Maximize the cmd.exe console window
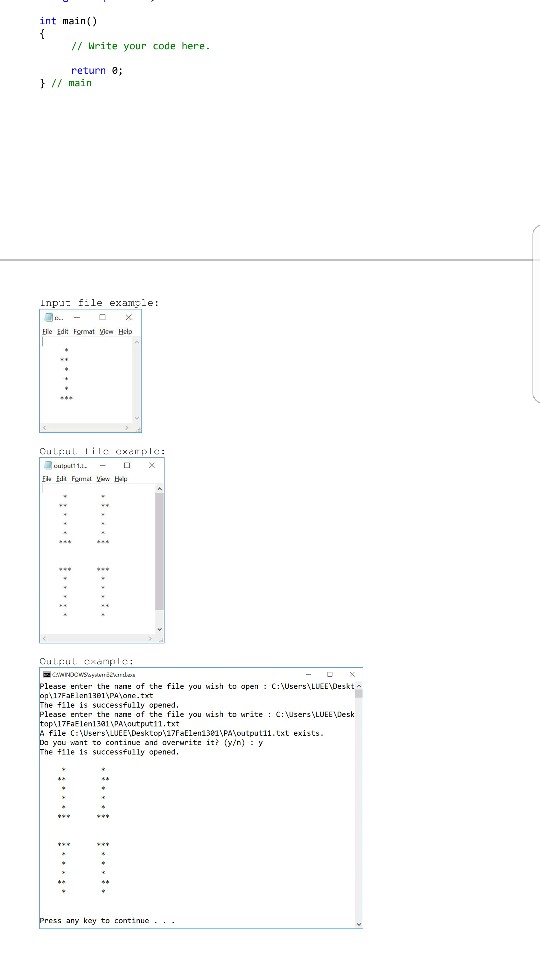 pyautogui.click(x=329, y=674)
